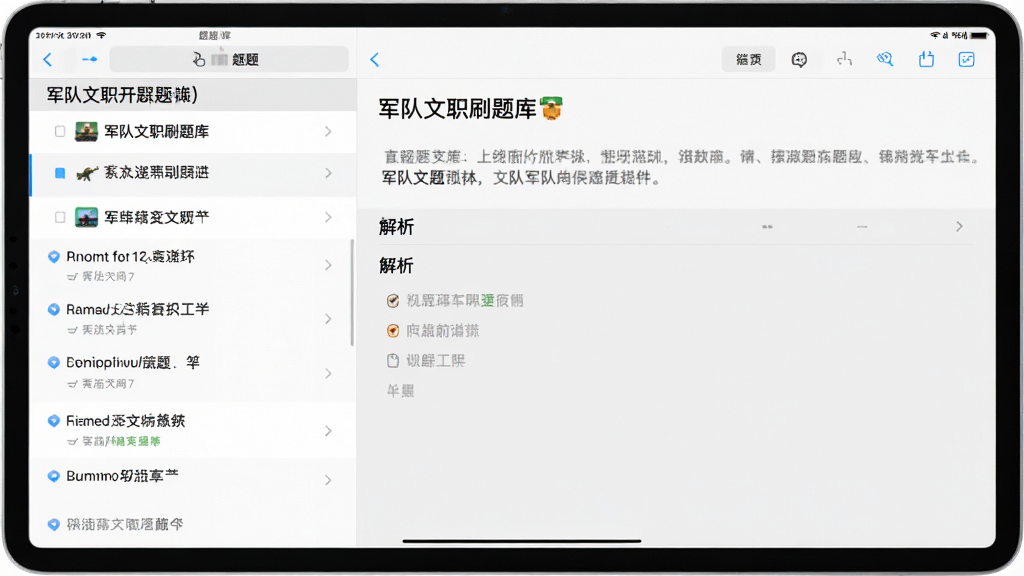
Task: Go back using the left sidebar back arrow
Action: point(48,59)
